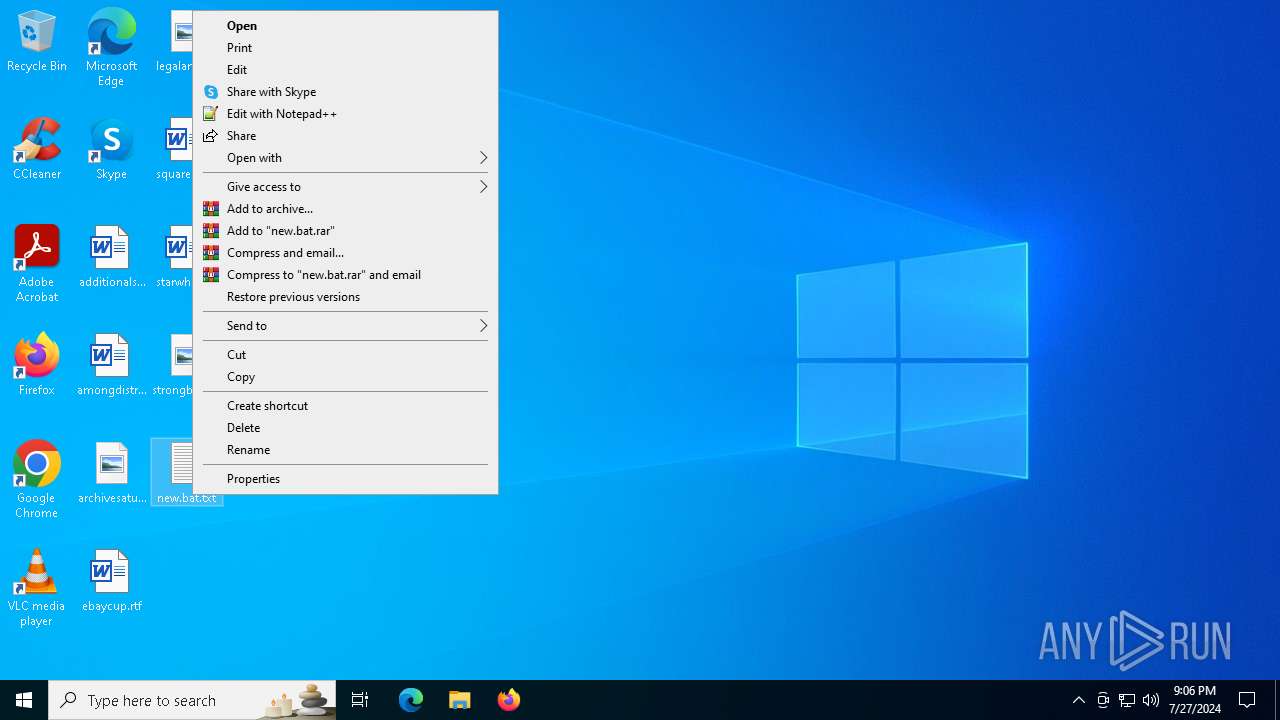Screen dimensions: 1280x720
Task: Launch Firefox from the taskbar
Action: [x=508, y=700]
